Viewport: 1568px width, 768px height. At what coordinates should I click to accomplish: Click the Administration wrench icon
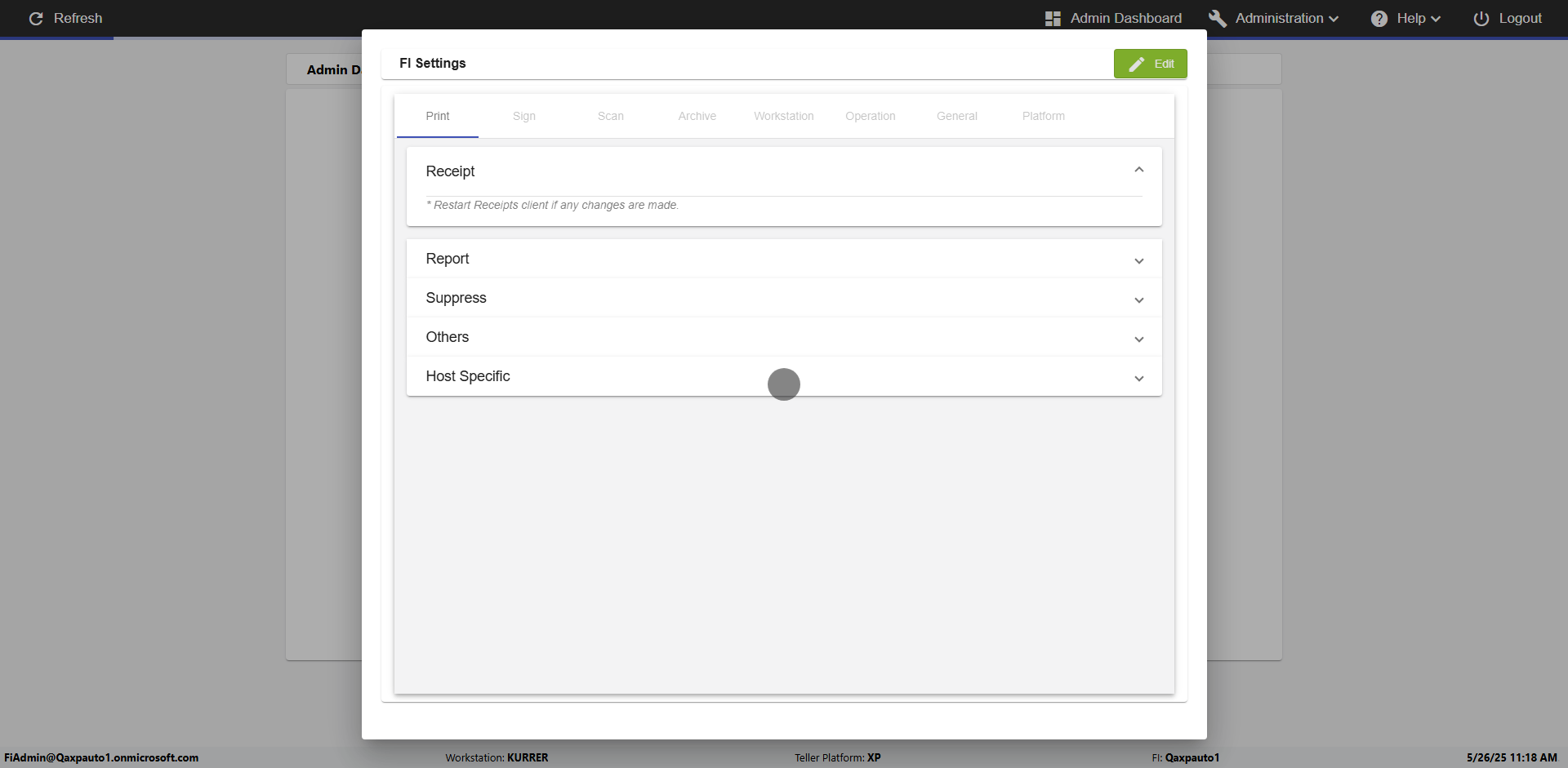pyautogui.click(x=1218, y=18)
